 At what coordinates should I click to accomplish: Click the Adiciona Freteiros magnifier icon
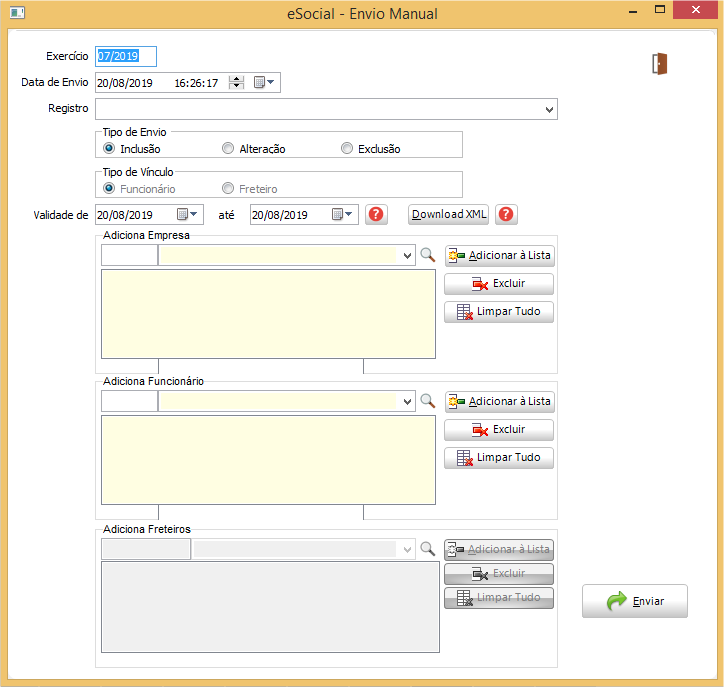click(428, 548)
